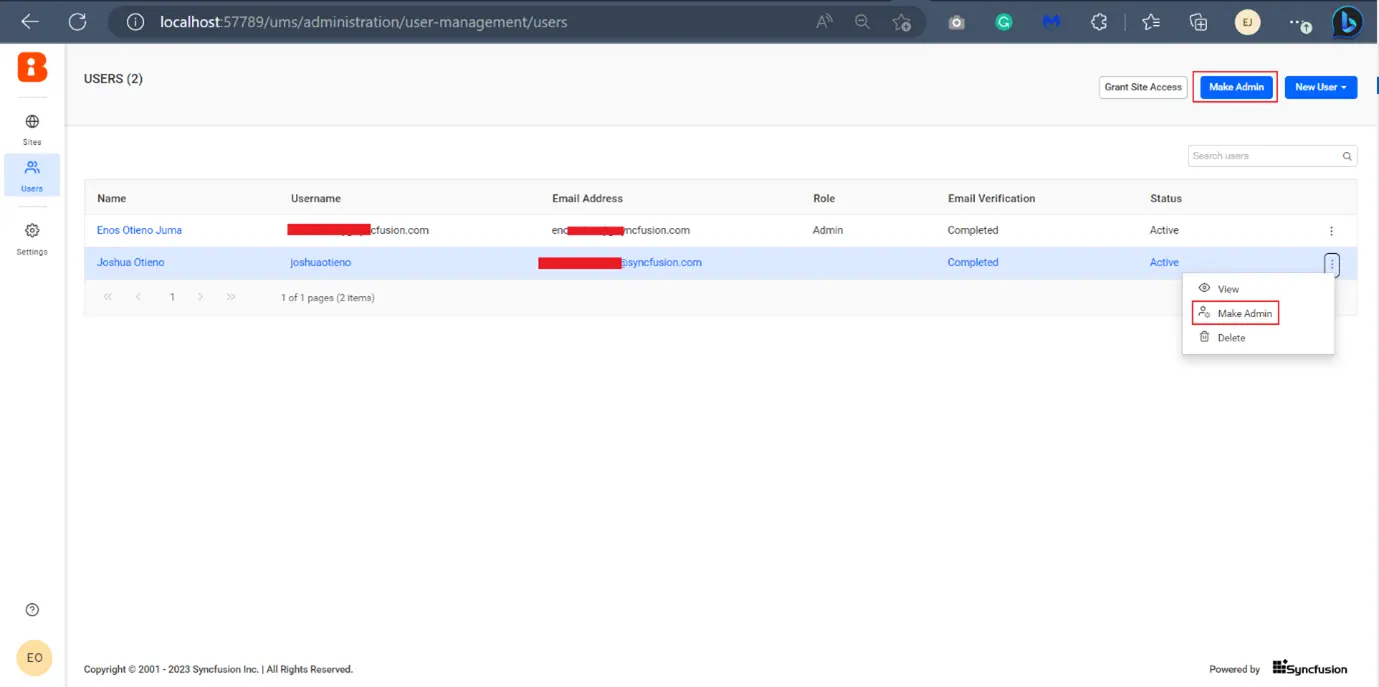Sort by Email Address column header
Viewport: 1379px width, 687px height.
click(x=587, y=198)
